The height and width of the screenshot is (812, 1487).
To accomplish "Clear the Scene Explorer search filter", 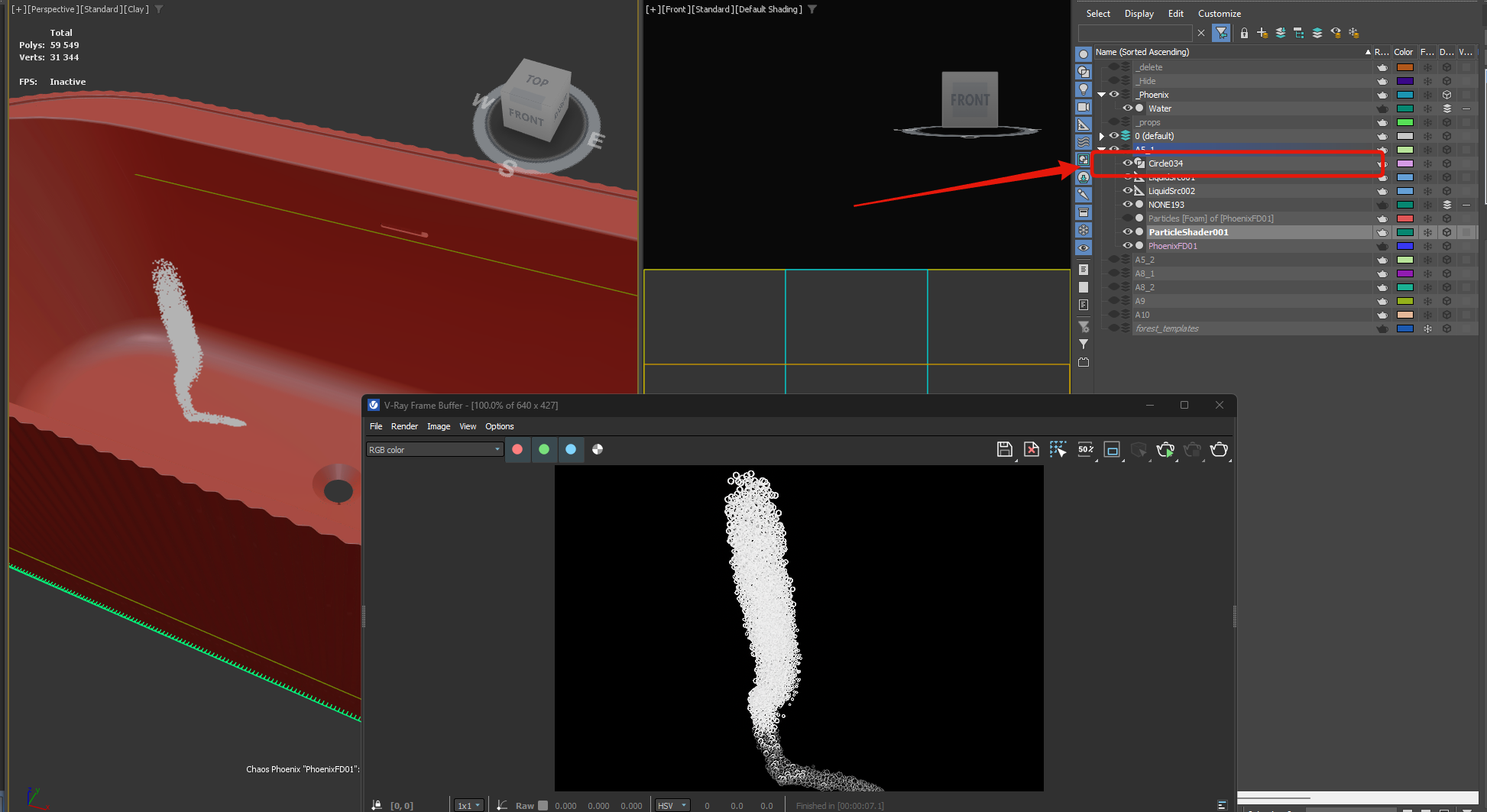I will (1201, 33).
